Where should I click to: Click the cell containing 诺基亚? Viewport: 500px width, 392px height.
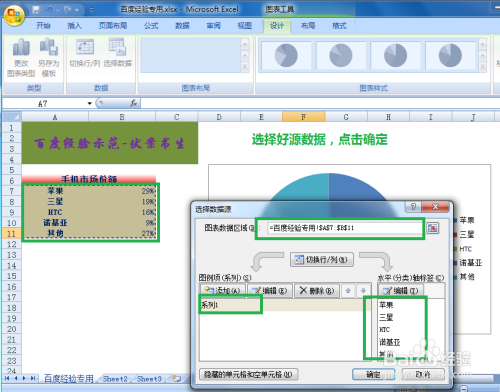coord(55,223)
